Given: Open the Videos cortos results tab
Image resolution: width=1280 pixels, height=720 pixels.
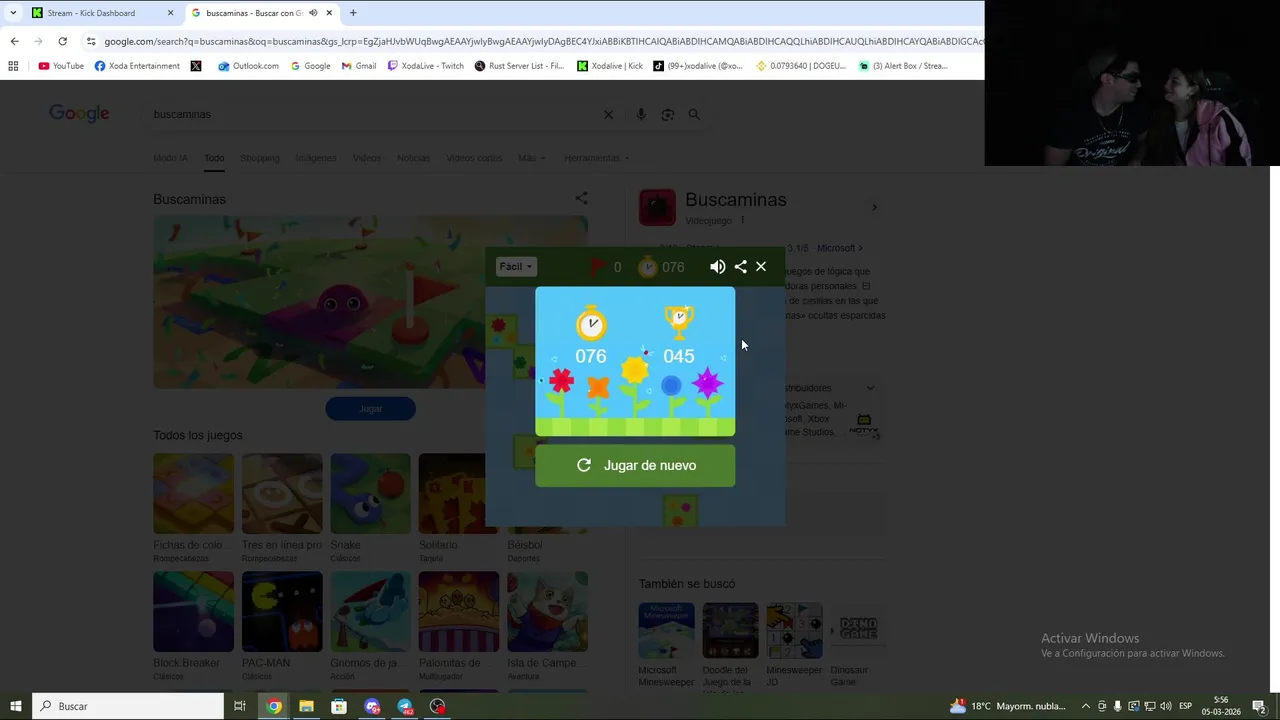Looking at the screenshot, I should coord(474,158).
